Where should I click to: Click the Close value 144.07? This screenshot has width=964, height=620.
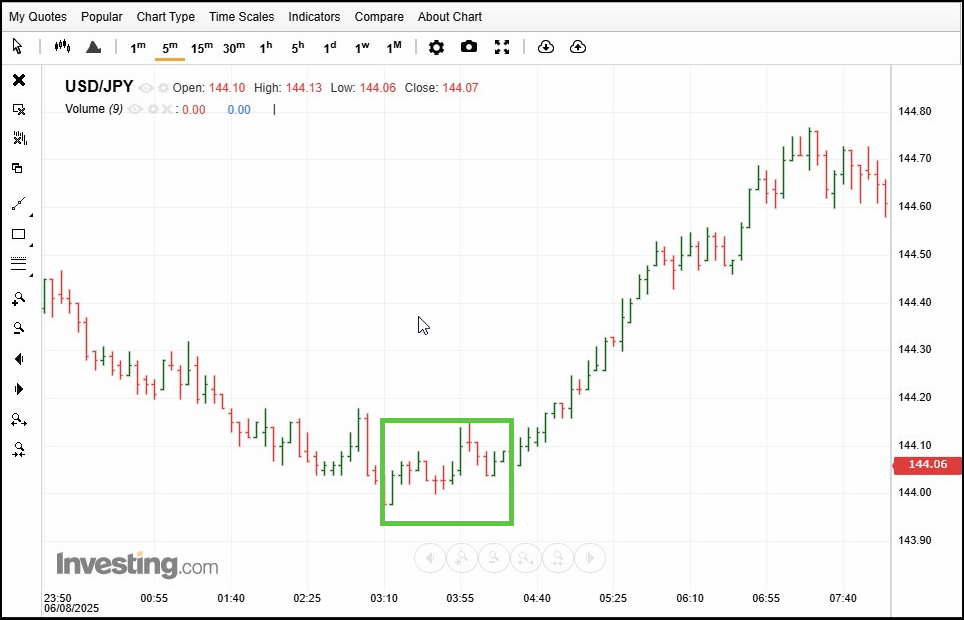460,88
